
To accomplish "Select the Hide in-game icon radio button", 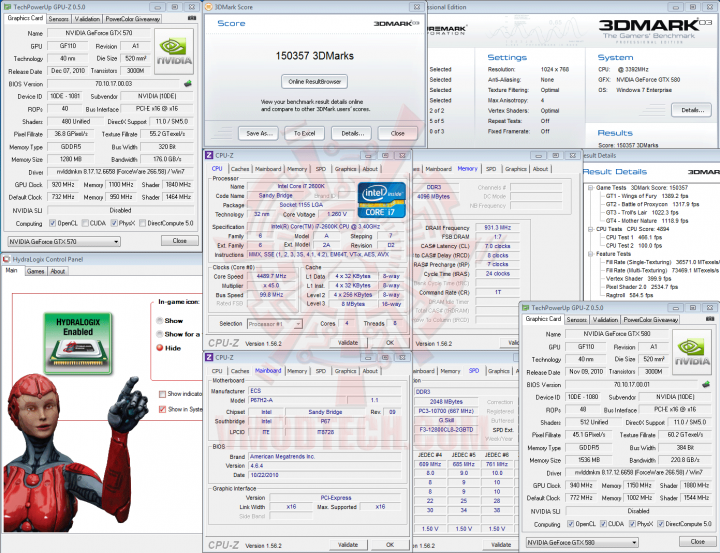I will click(160, 348).
